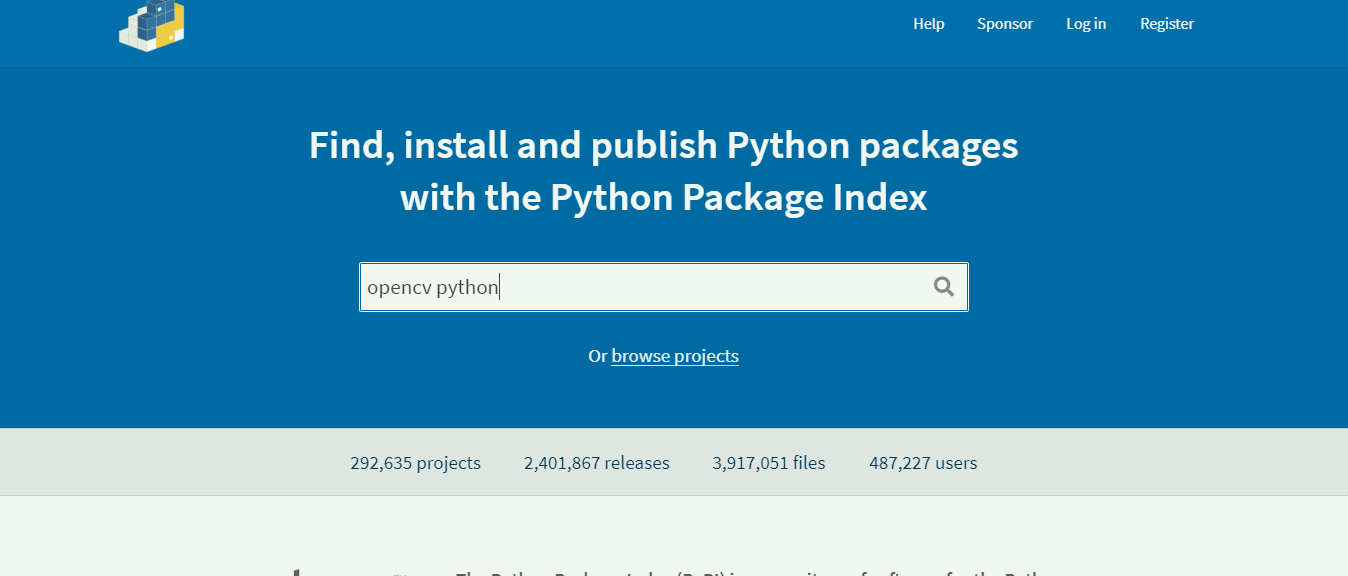This screenshot has height=576, width=1348.
Task: Click the Log in link
Action: coord(1085,24)
